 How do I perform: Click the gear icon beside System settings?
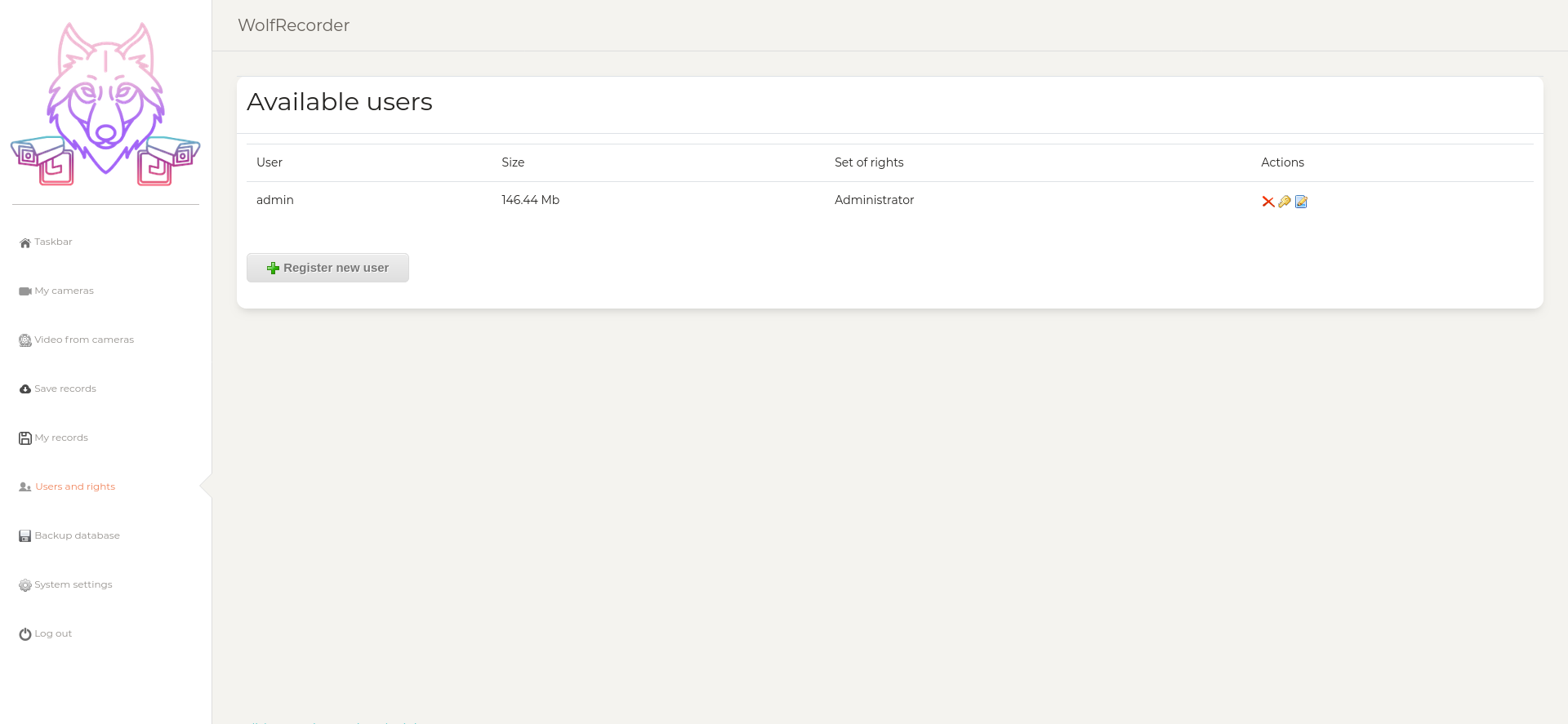point(25,585)
